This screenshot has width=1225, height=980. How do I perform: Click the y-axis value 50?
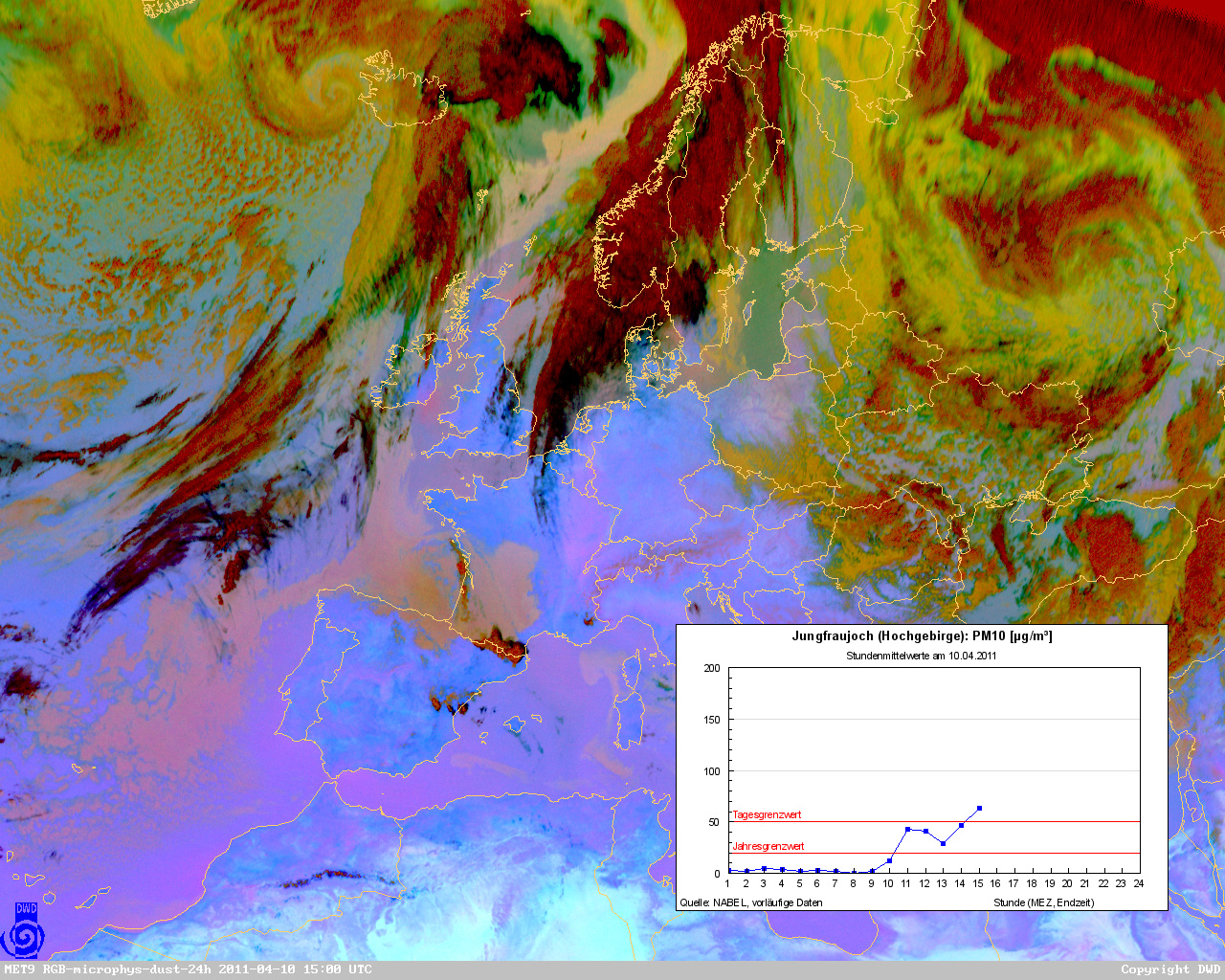pos(714,822)
